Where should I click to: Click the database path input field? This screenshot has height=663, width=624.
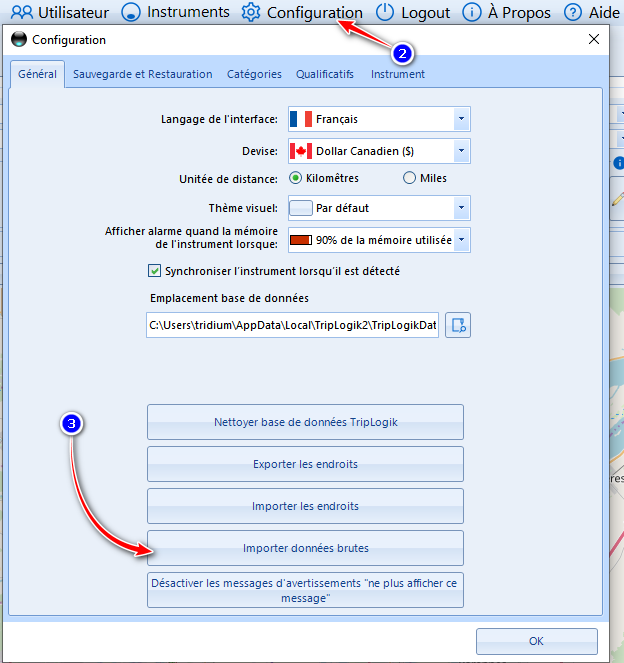coord(293,325)
